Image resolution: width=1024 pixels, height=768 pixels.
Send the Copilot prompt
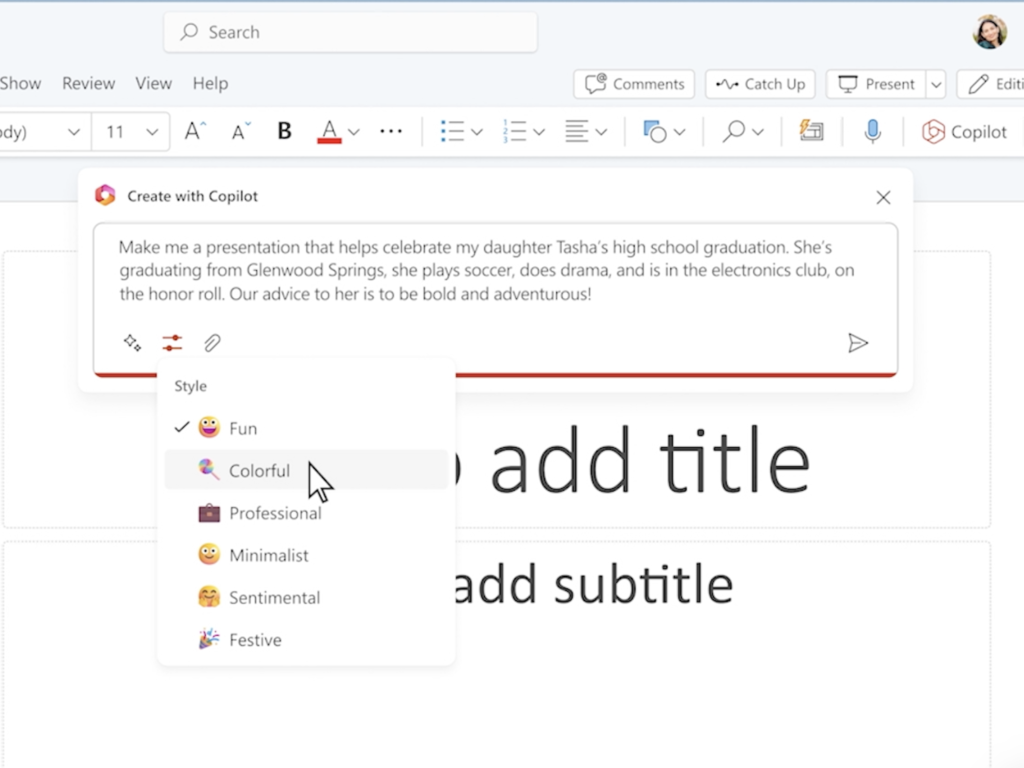point(857,343)
